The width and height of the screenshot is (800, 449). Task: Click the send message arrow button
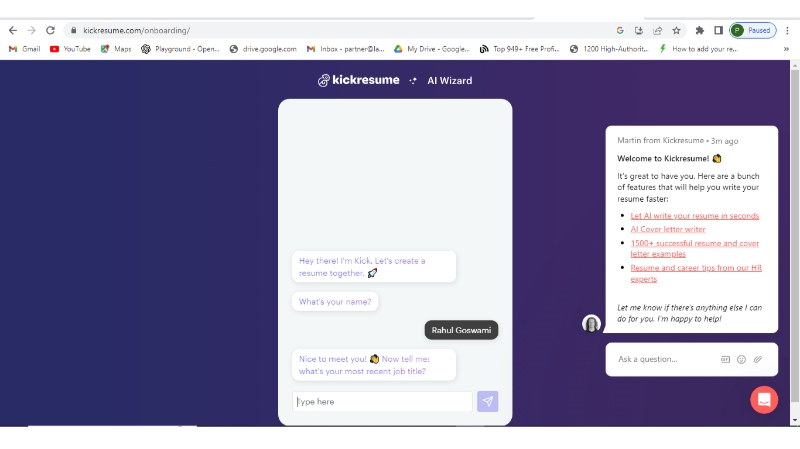coord(487,401)
